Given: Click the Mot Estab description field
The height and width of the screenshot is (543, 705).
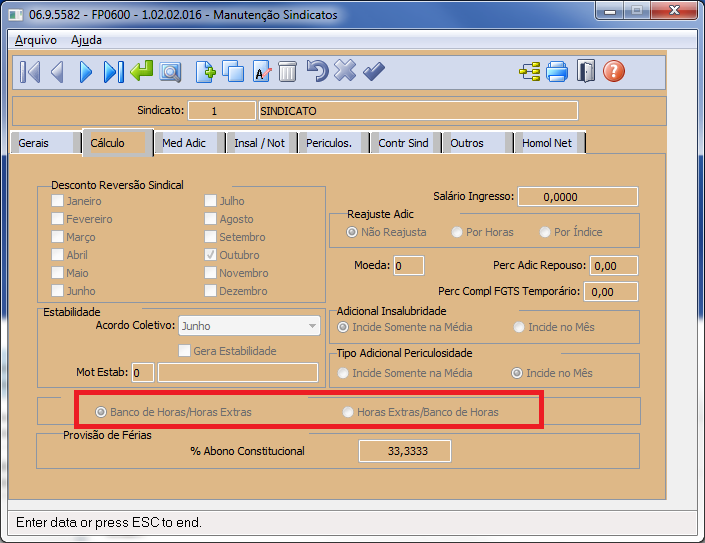Looking at the screenshot, I should (x=238, y=373).
